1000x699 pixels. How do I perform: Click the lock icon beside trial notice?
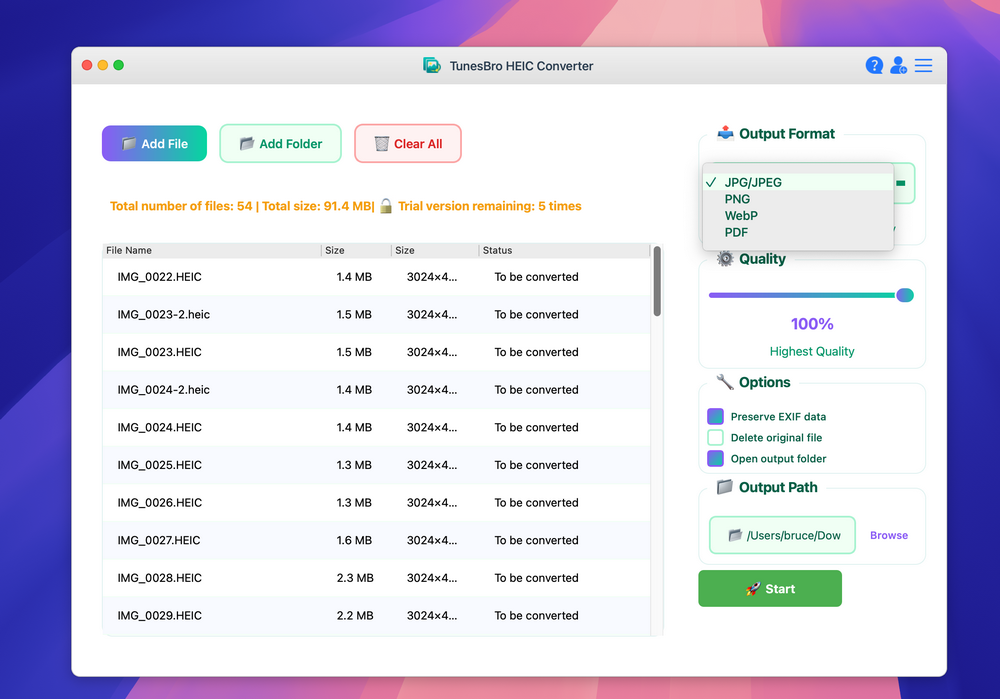coord(386,205)
